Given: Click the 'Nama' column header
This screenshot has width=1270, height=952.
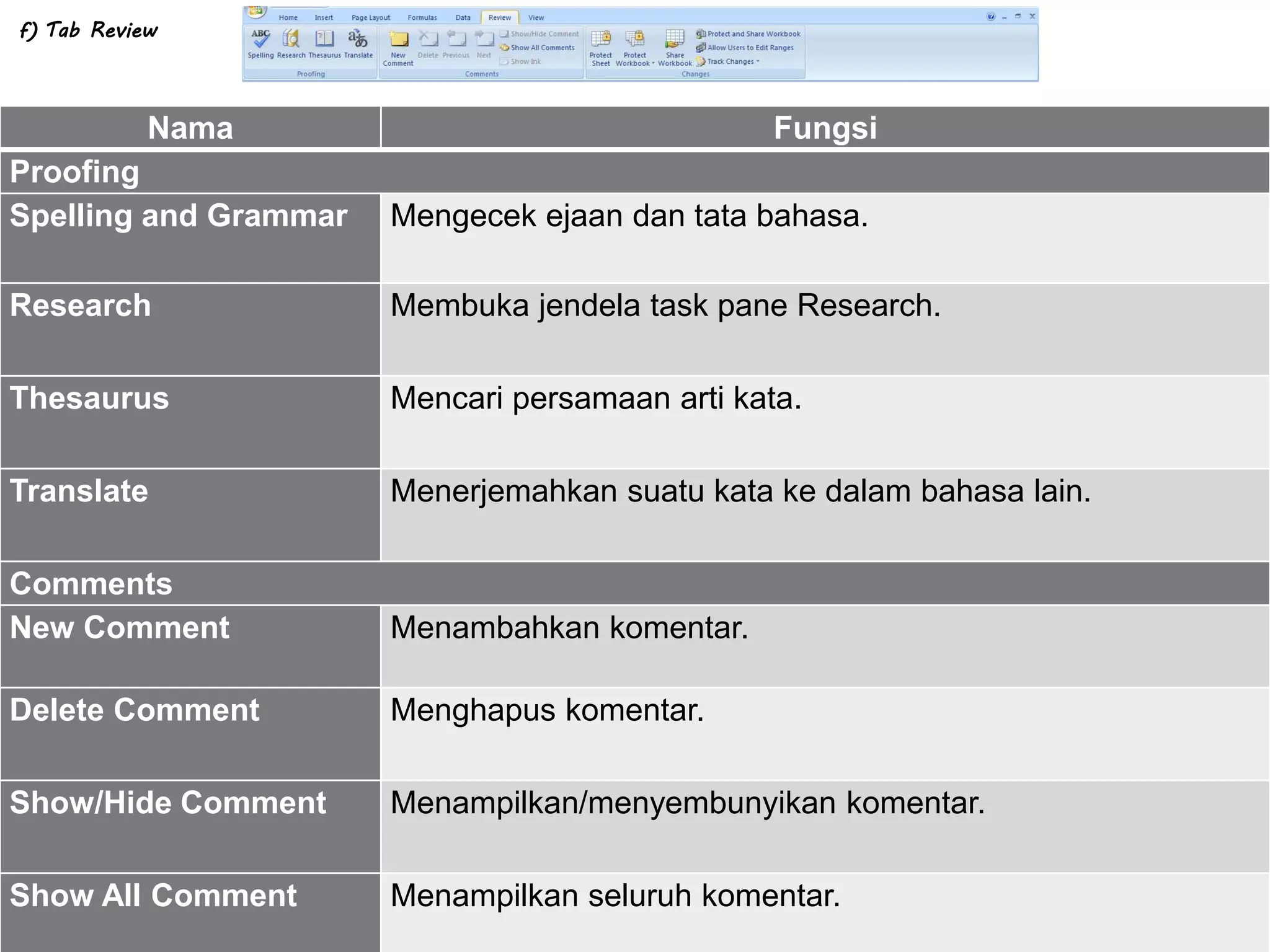Looking at the screenshot, I should [190, 128].
